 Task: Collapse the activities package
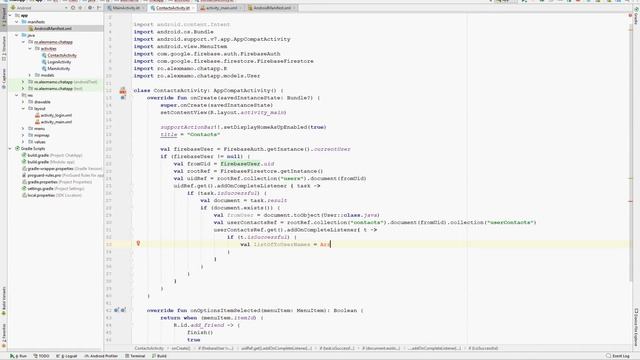pos(30,49)
